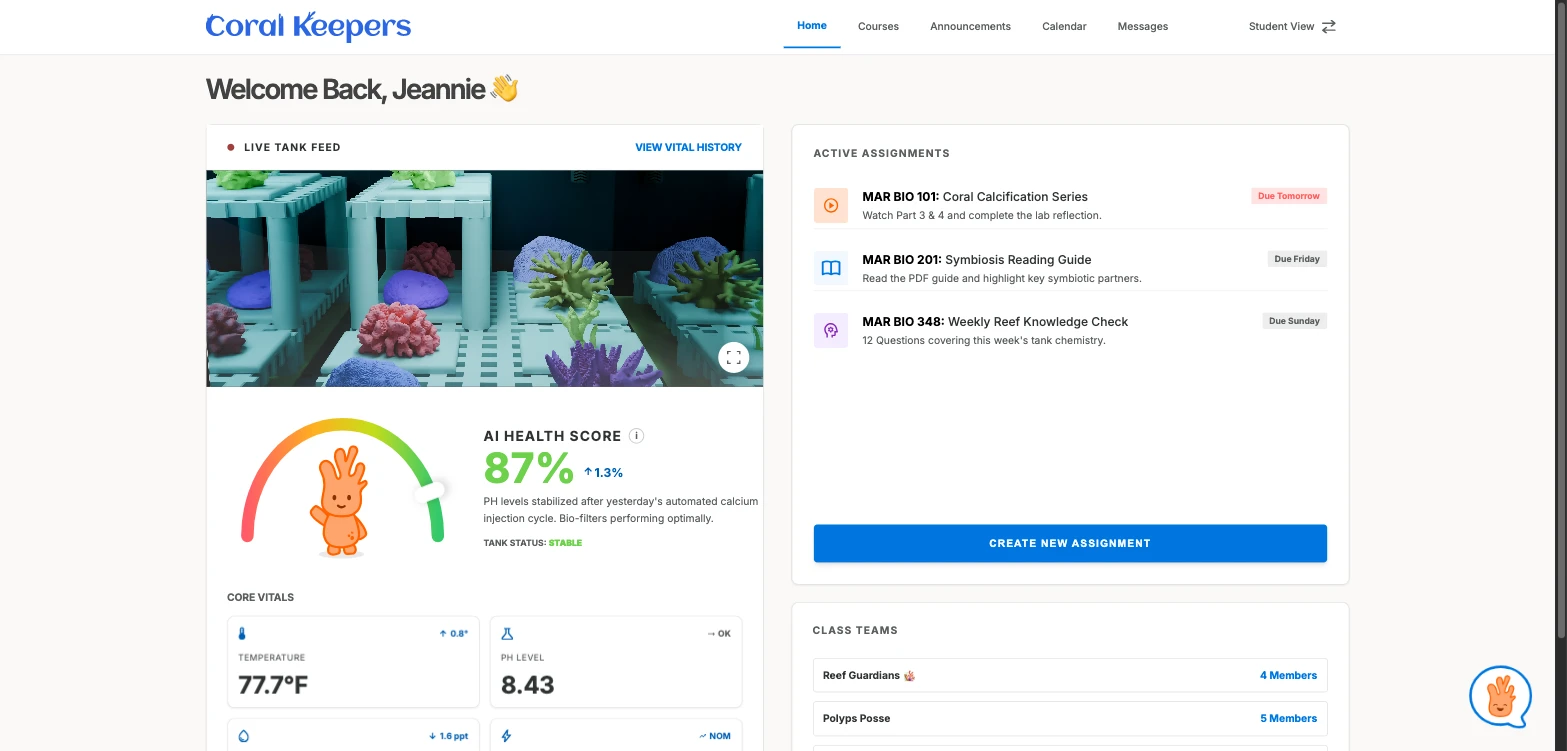Open the Messages tab
Screen dimensions: 1567x751
tap(1143, 27)
